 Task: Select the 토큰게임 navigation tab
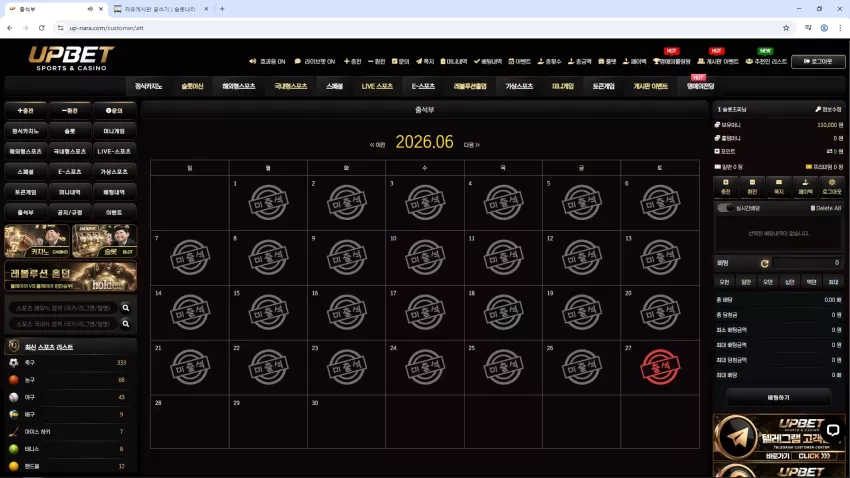click(603, 86)
